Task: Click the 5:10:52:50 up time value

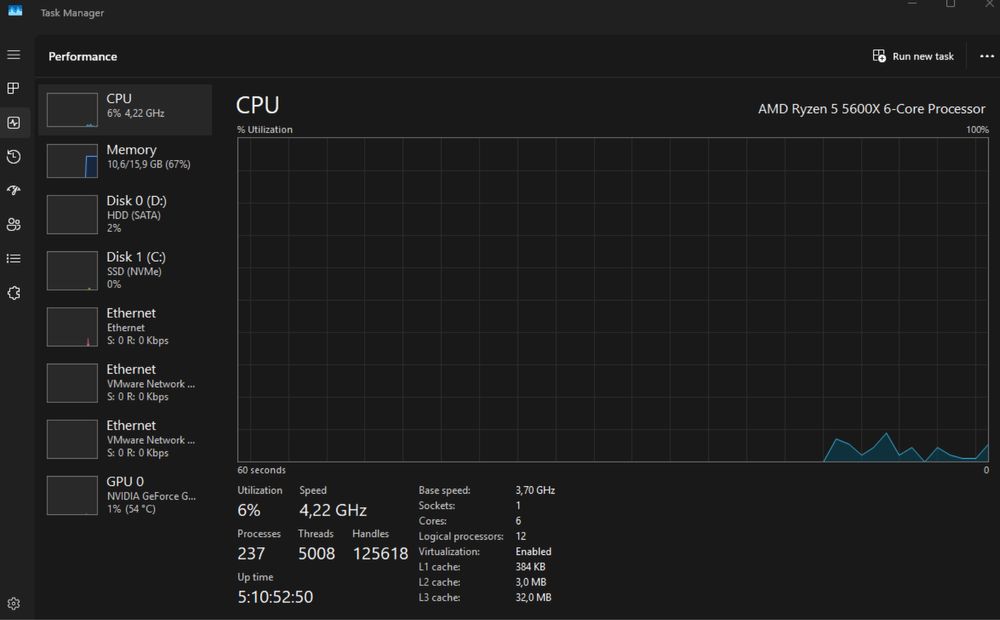Action: 276,597
